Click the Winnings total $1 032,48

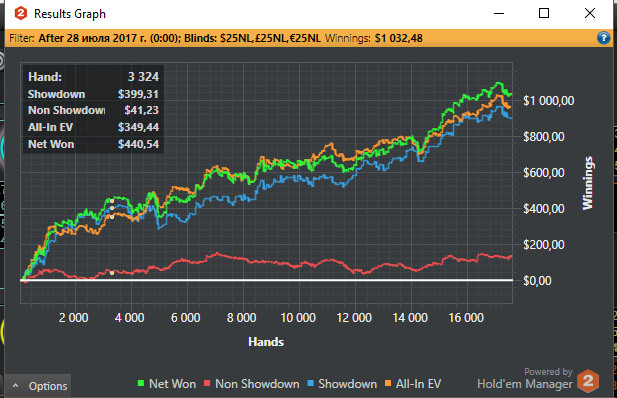(x=399, y=38)
